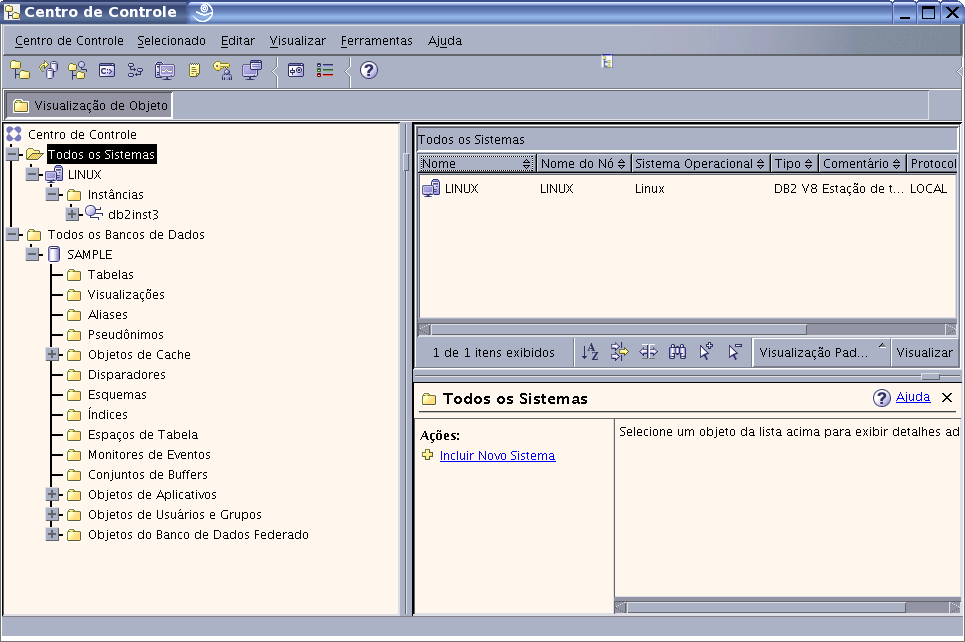Open the Journal notepad icon
Screen dimensions: 965x642
point(194,70)
